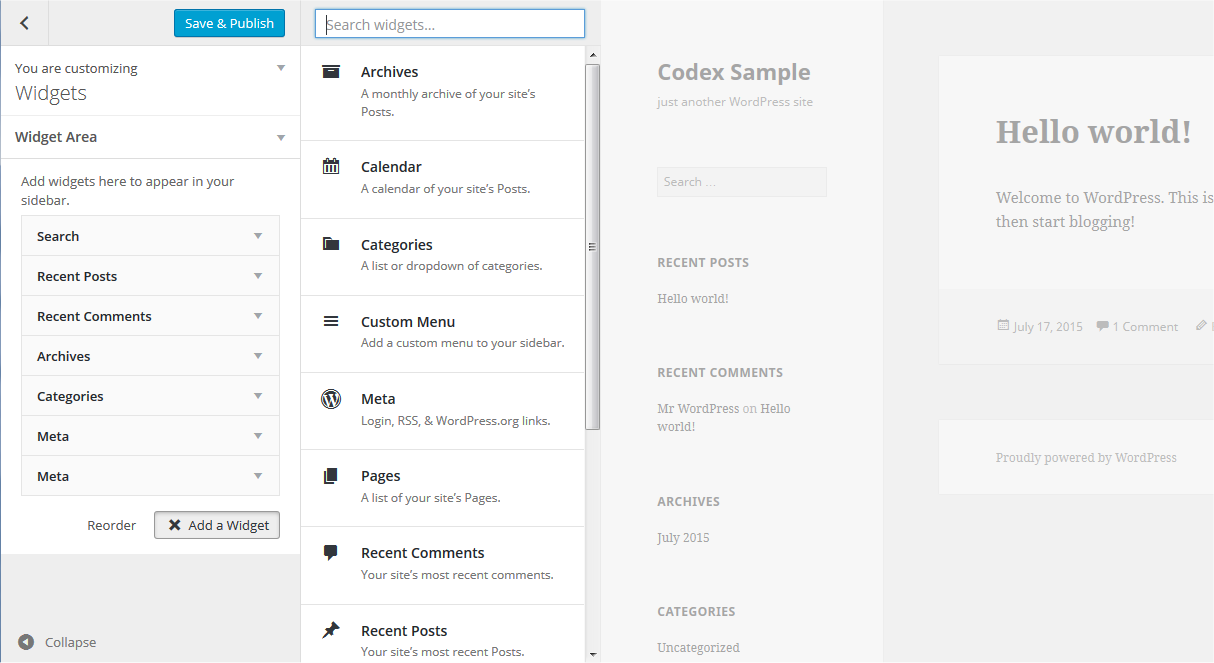Open the Hello world! post link

click(693, 297)
